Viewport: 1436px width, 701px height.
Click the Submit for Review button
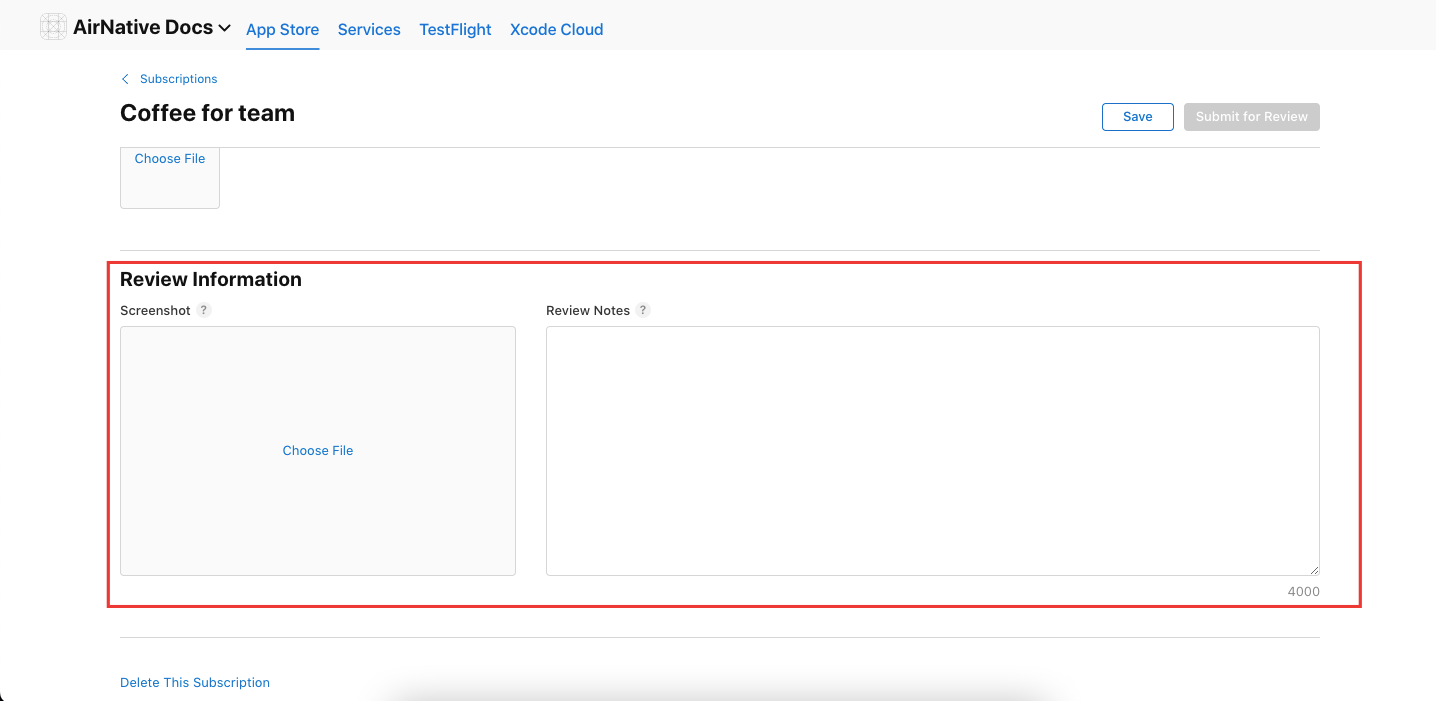[x=1252, y=117]
